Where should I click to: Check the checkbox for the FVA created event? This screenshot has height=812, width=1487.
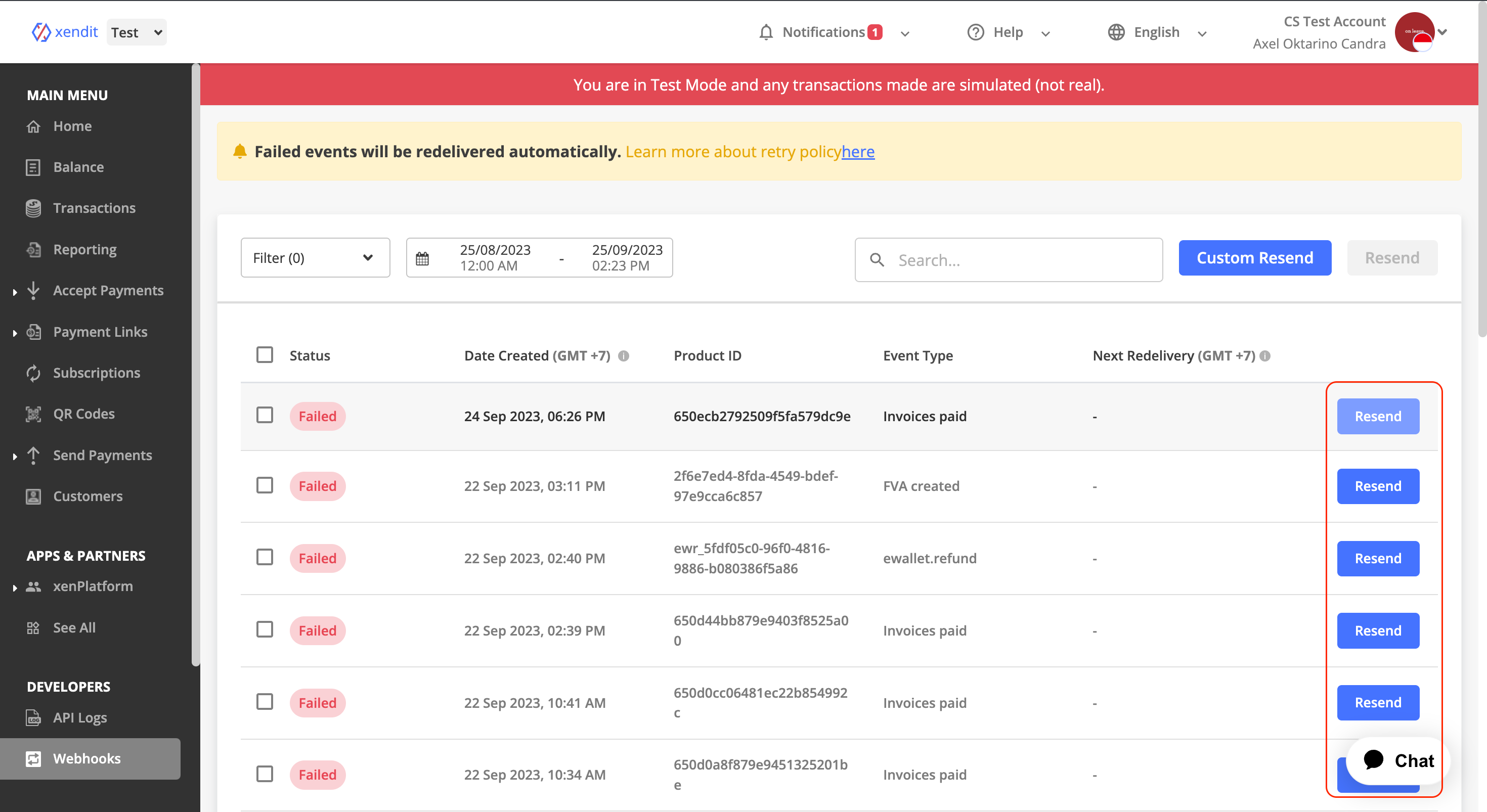[x=265, y=485]
